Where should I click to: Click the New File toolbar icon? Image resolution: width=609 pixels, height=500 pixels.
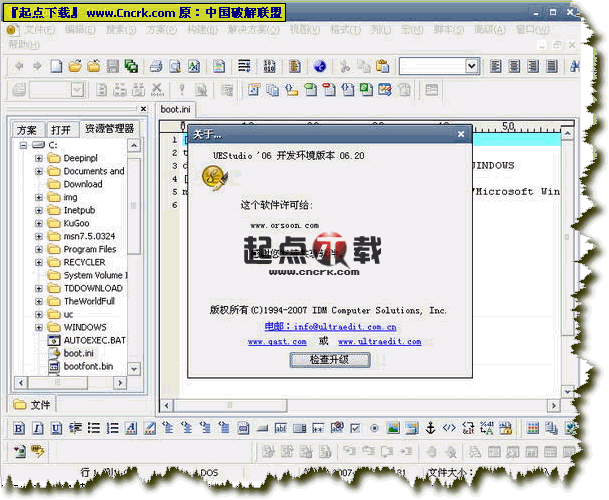[56, 66]
